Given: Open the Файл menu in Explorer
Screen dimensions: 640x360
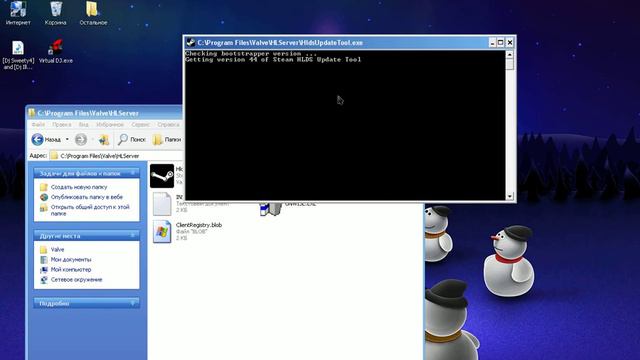Looking at the screenshot, I should pyautogui.click(x=38, y=124).
